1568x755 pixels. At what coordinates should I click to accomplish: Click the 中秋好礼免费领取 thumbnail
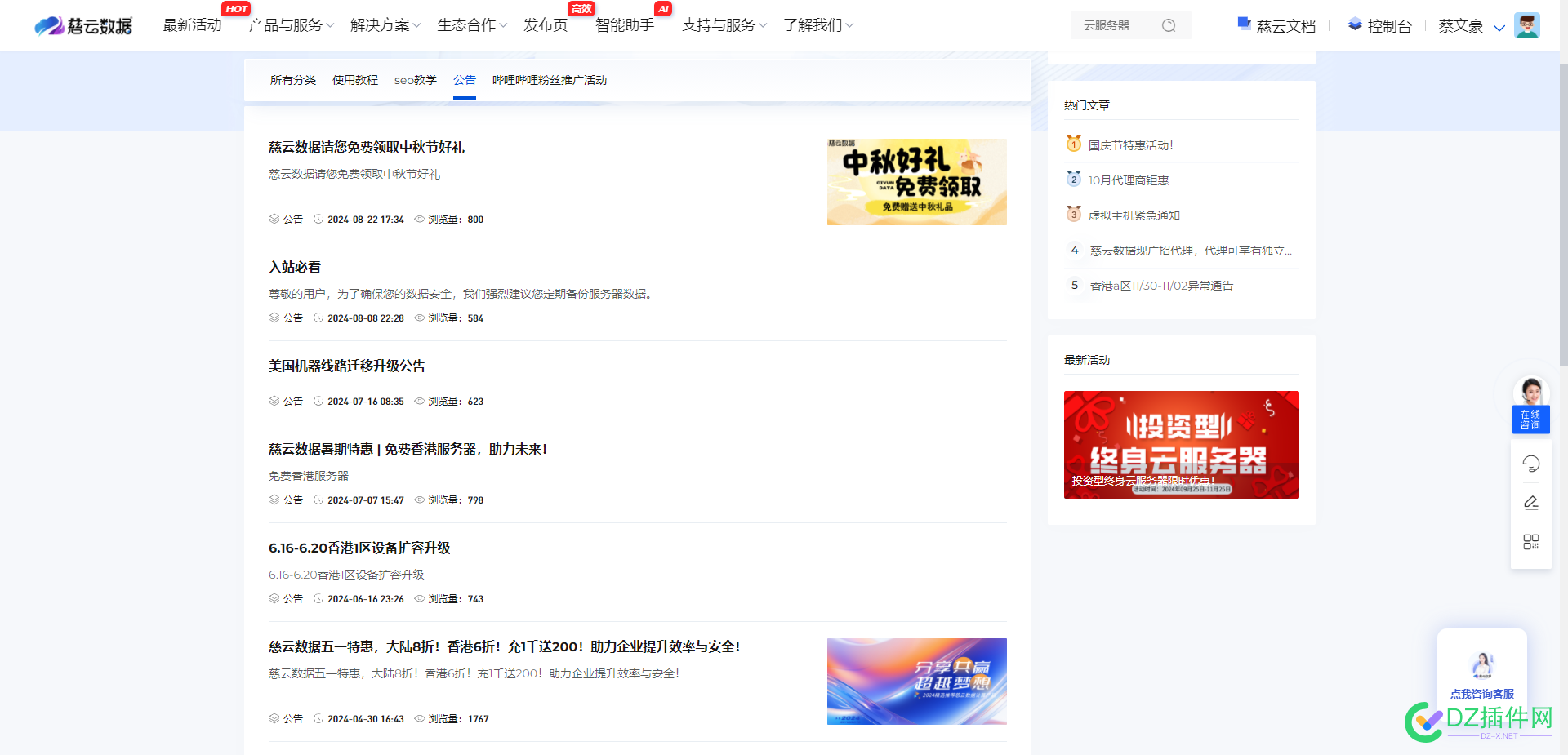click(x=916, y=182)
